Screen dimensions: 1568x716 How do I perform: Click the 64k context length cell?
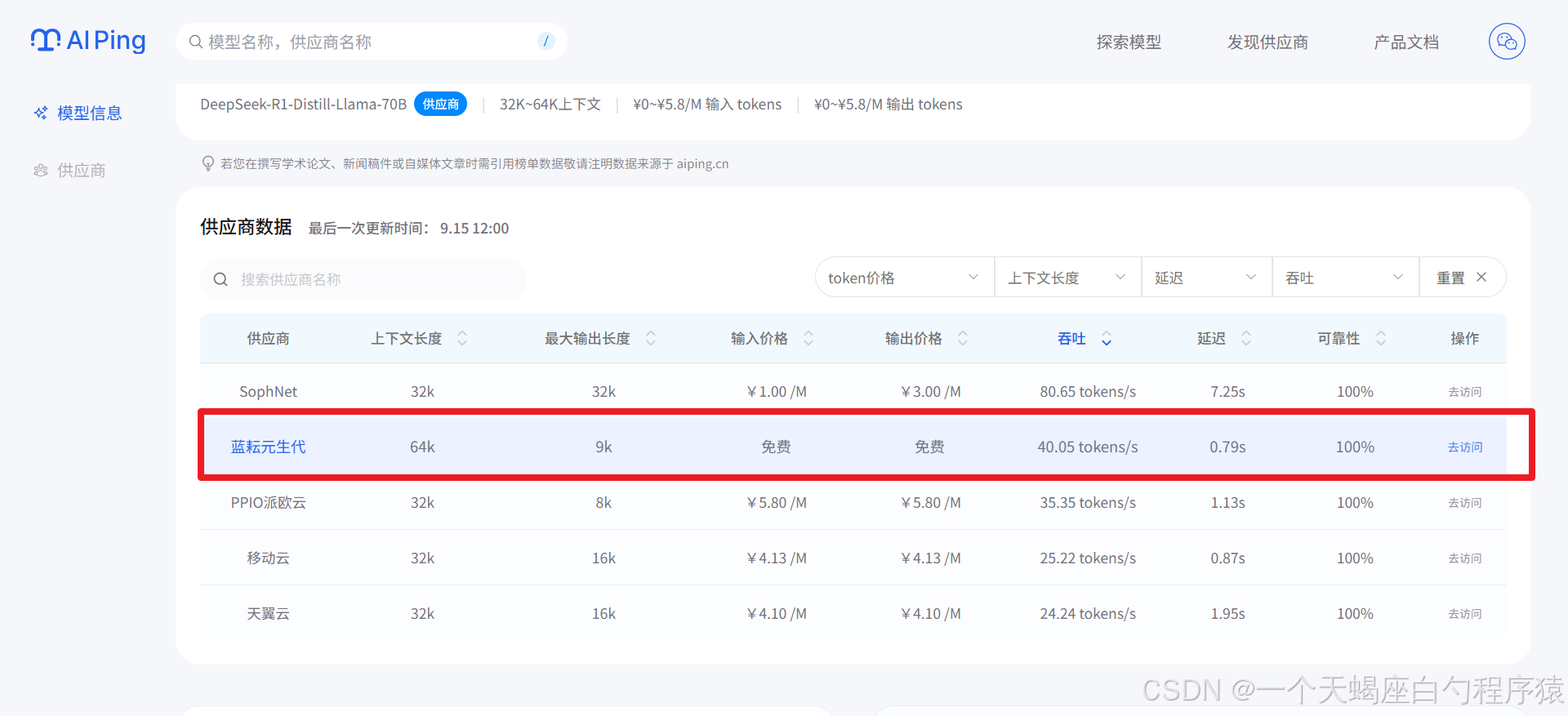tap(422, 447)
